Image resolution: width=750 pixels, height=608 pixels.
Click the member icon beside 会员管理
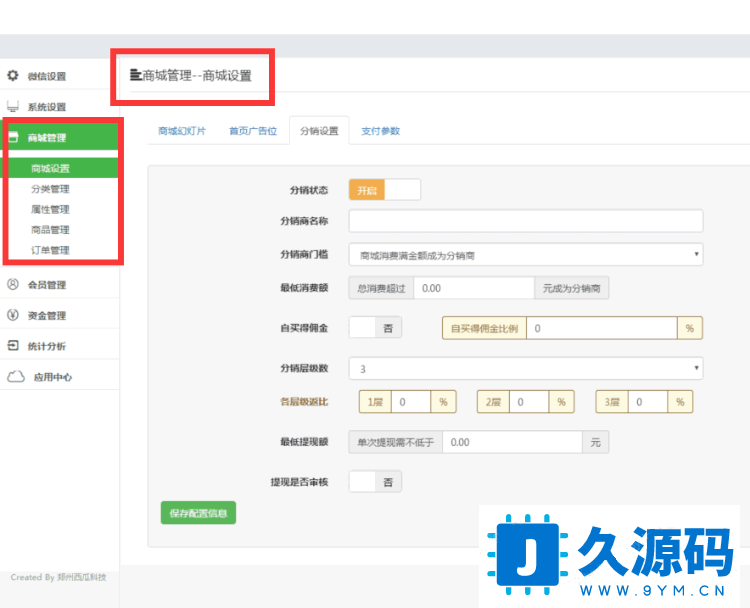tap(13, 285)
